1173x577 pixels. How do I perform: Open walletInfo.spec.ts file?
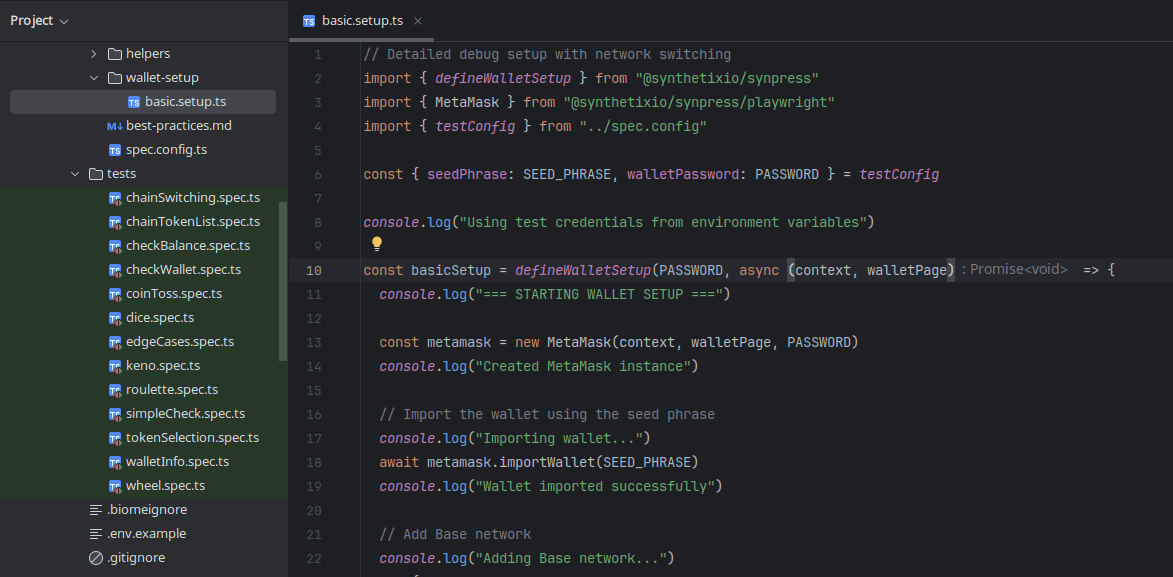tap(177, 462)
